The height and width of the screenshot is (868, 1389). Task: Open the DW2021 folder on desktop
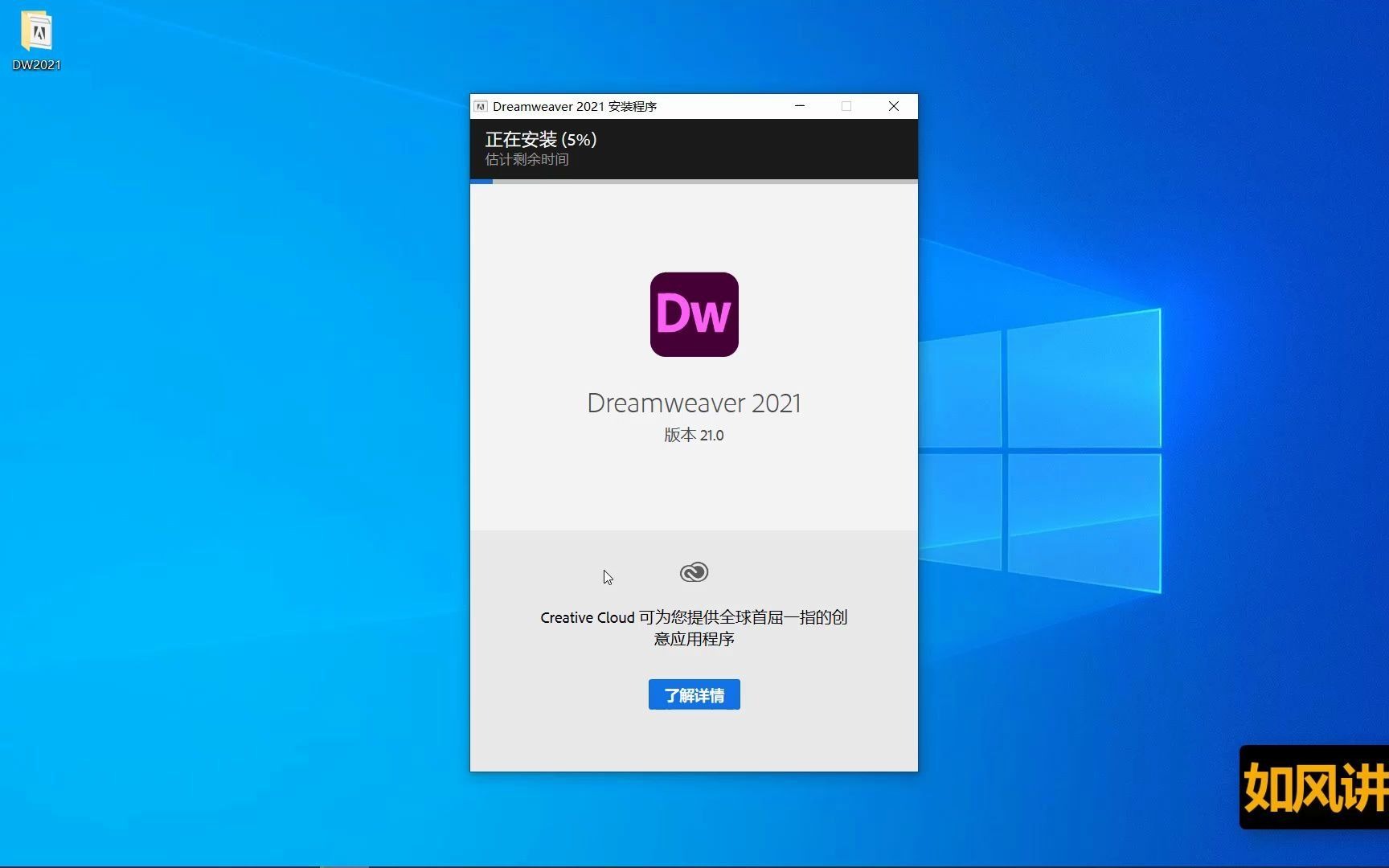pyautogui.click(x=36, y=40)
